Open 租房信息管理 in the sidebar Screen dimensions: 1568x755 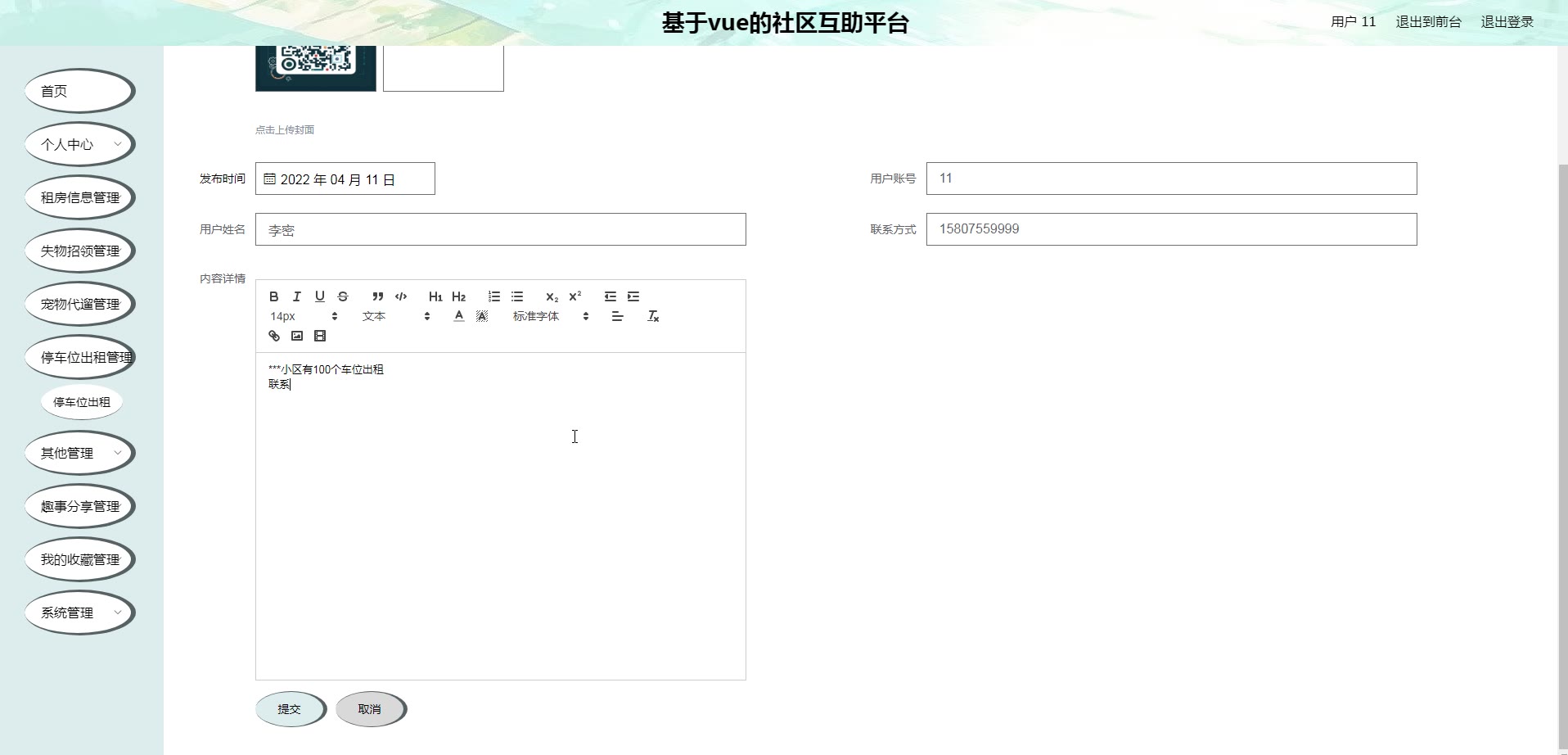(79, 197)
